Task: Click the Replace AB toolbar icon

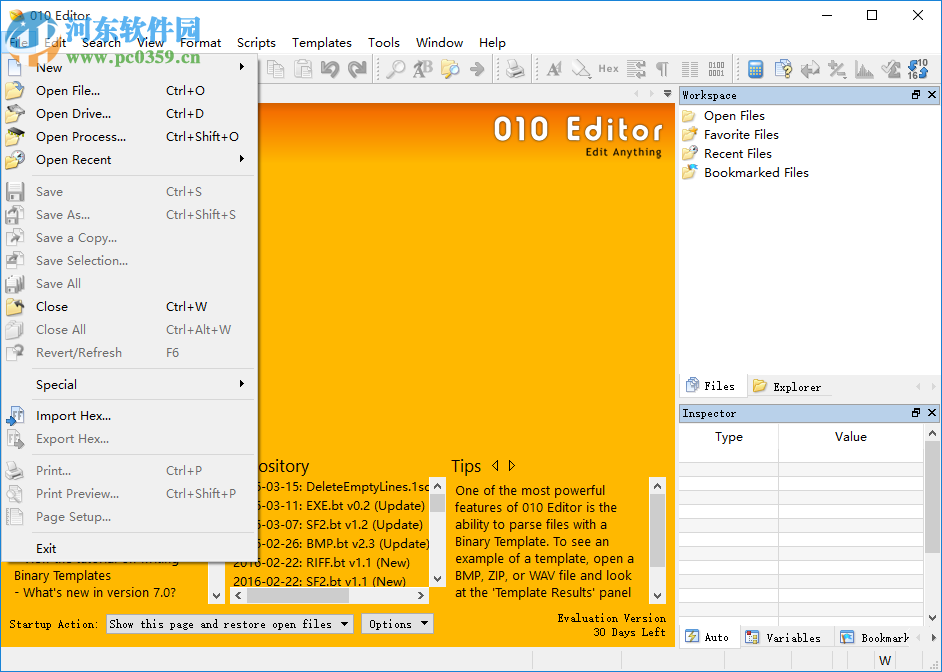Action: pos(422,69)
